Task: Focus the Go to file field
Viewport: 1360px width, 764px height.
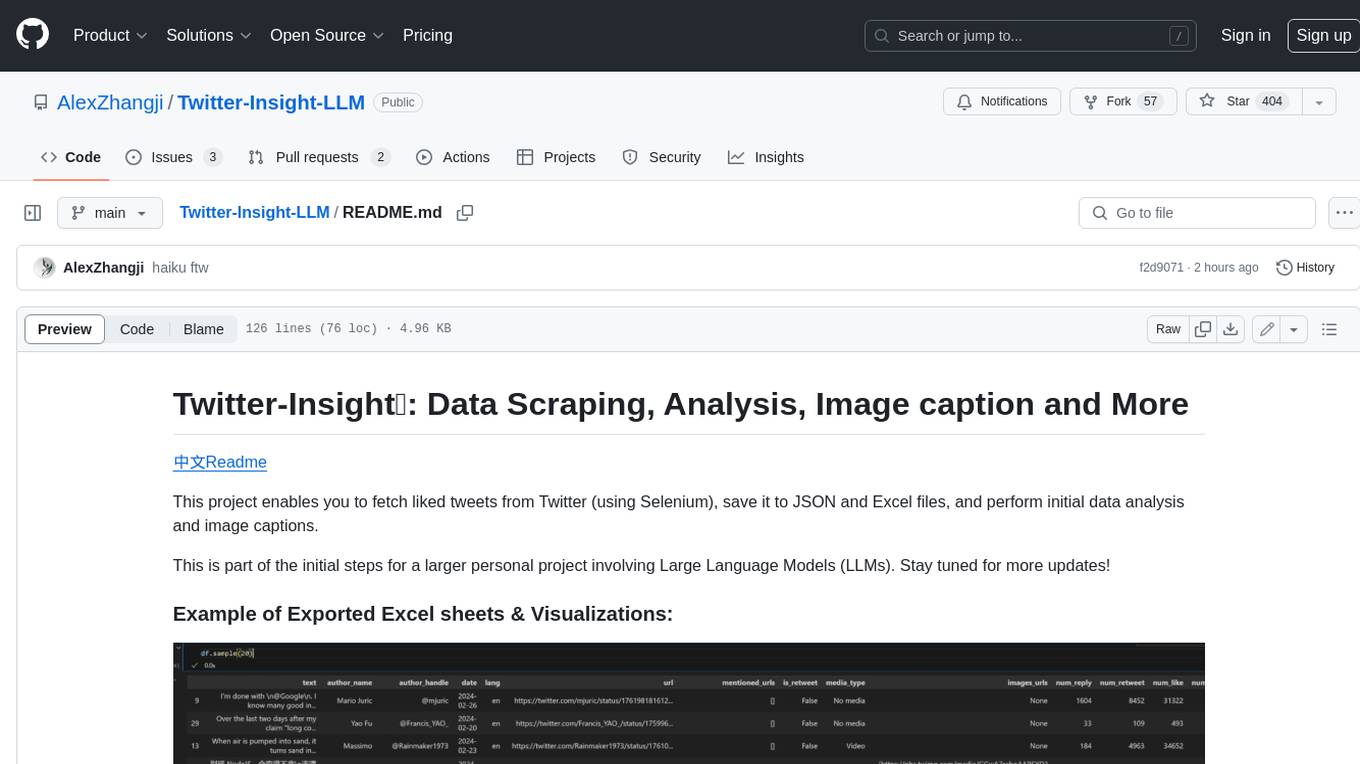Action: click(1197, 213)
